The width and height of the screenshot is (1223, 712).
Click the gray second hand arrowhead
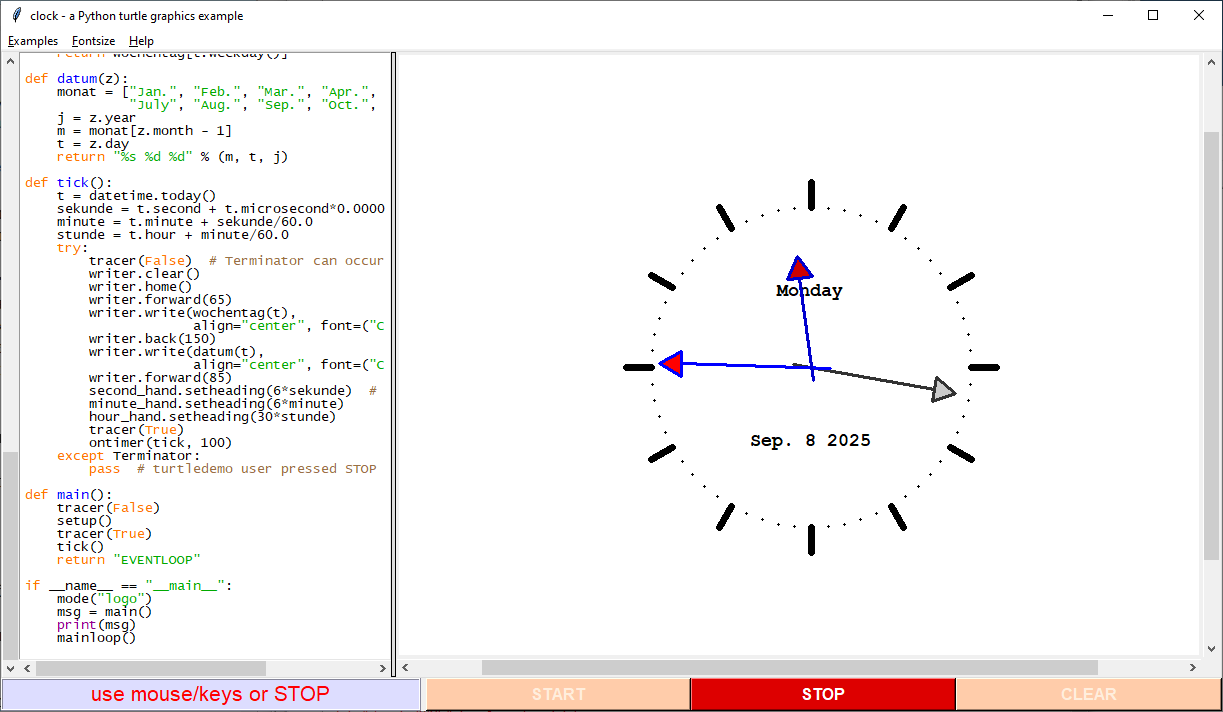[942, 390]
